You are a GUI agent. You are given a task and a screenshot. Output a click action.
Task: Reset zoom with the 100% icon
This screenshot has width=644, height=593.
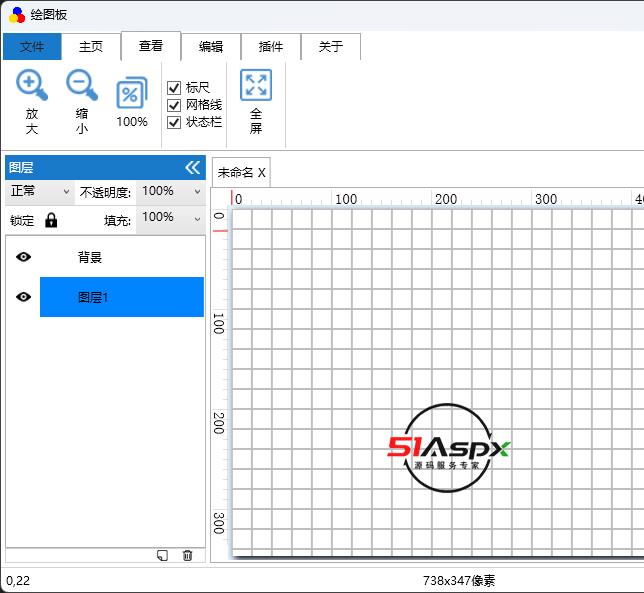(132, 95)
